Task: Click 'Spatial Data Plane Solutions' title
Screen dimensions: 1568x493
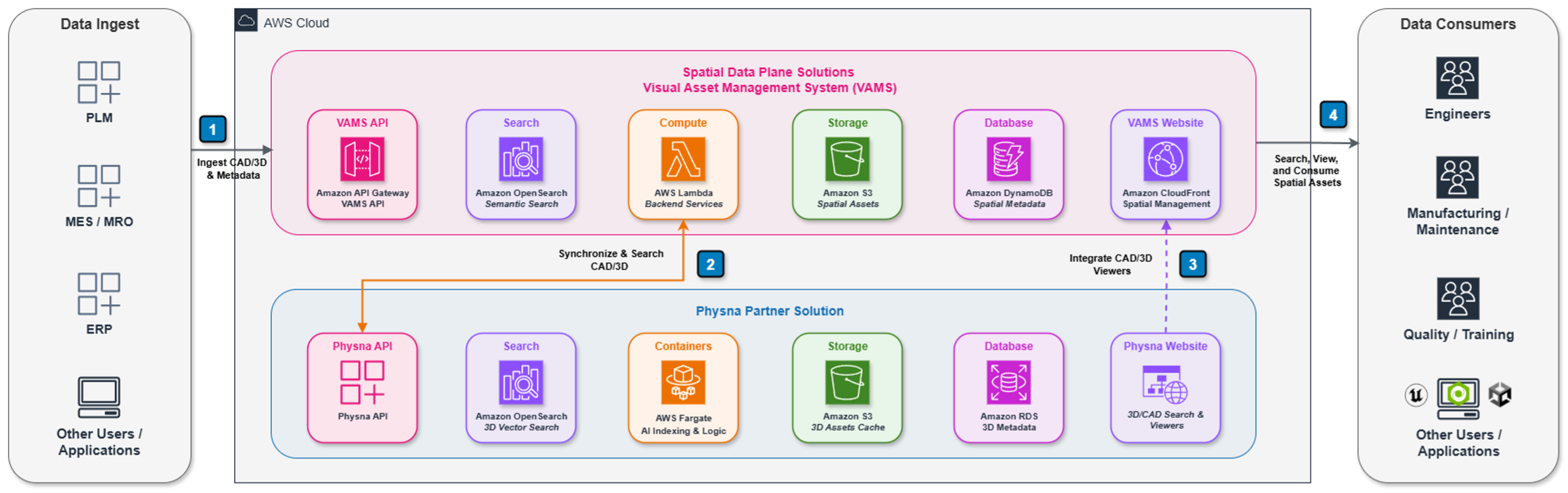Action: (x=767, y=72)
